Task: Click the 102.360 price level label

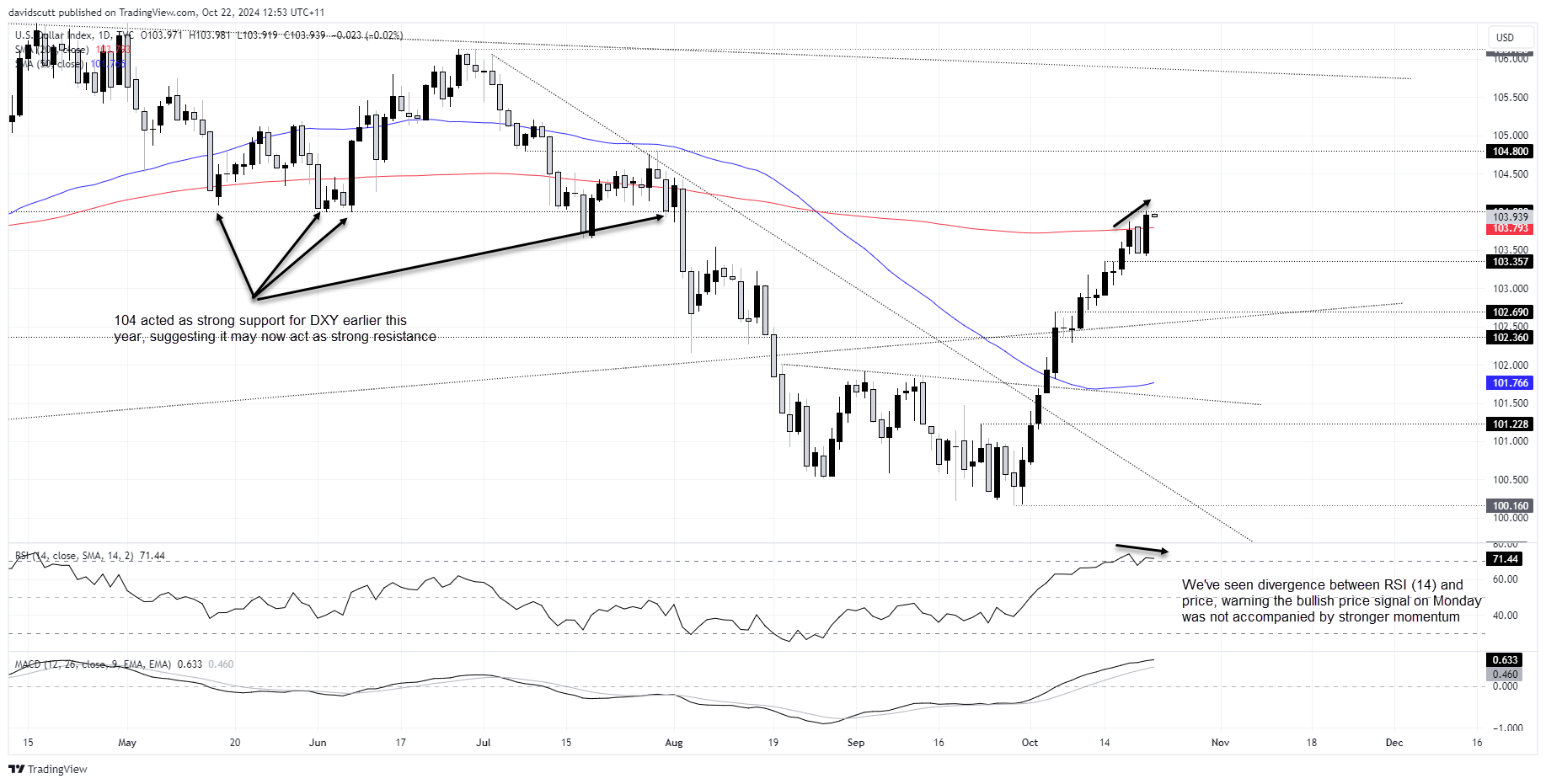Action: coord(1510,338)
